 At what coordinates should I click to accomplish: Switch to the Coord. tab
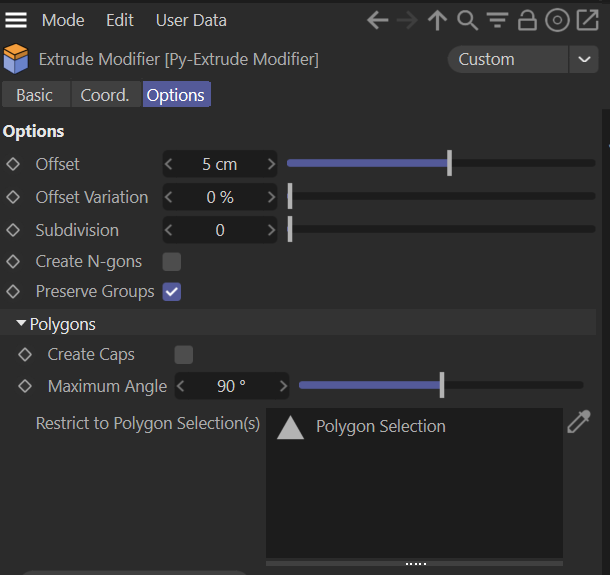105,95
